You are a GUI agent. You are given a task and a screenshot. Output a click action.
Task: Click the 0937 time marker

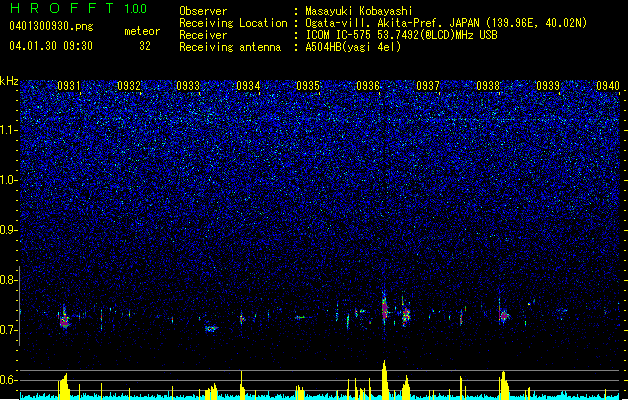(428, 86)
